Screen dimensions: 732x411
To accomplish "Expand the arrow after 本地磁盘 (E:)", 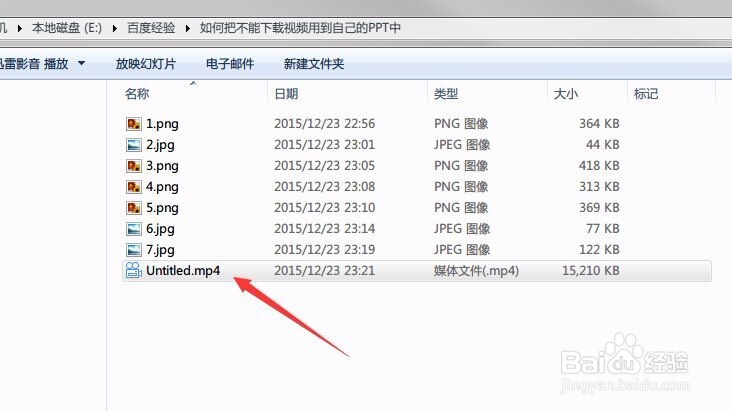I will coord(115,28).
